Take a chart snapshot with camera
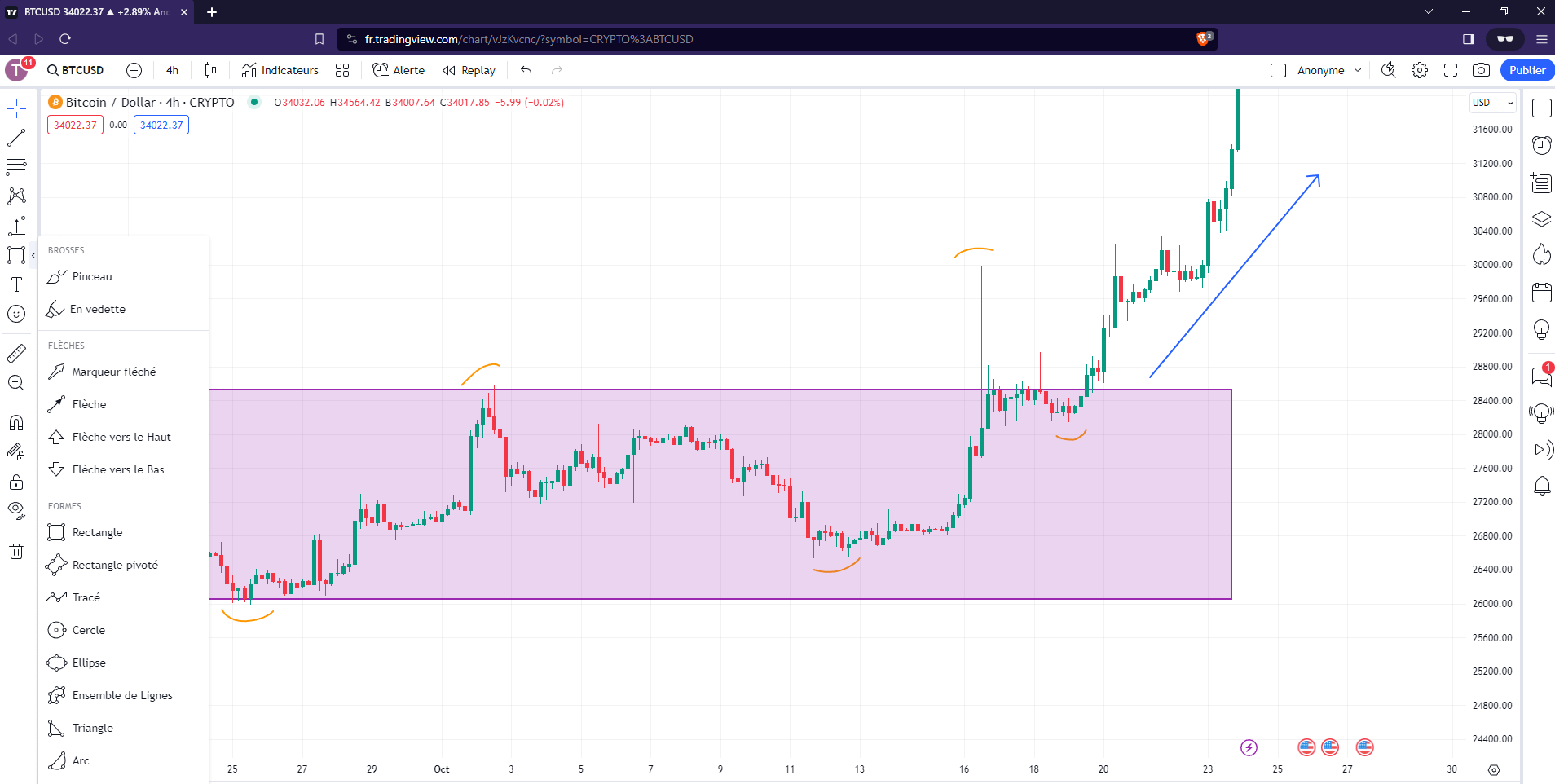This screenshot has height=784, width=1555. click(1481, 70)
